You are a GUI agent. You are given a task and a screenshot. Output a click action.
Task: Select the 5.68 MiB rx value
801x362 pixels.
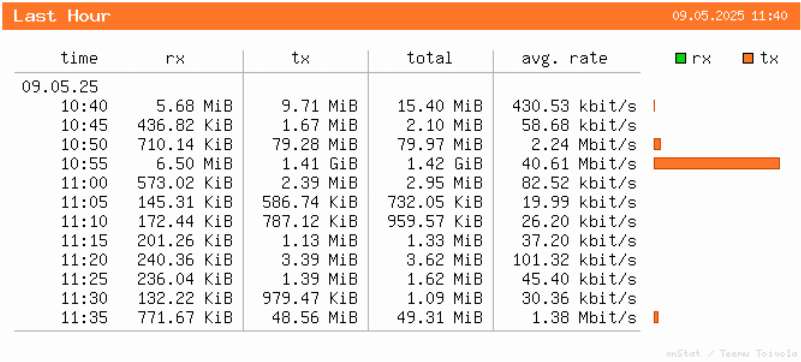(195, 106)
